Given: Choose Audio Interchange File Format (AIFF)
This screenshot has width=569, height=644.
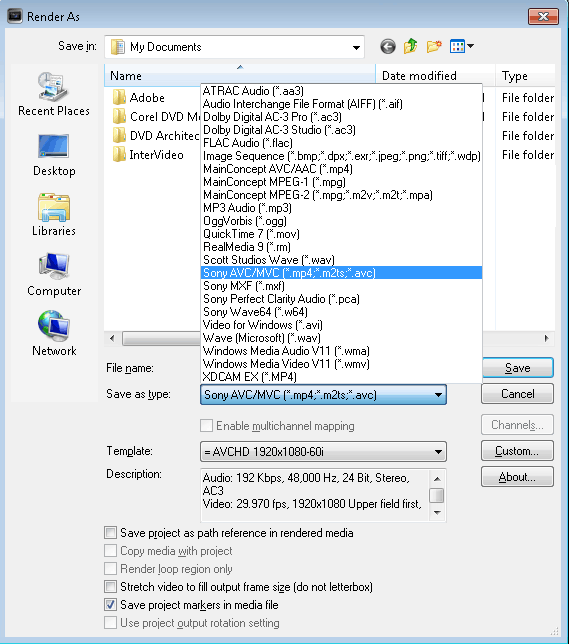Looking at the screenshot, I should tap(341, 104).
